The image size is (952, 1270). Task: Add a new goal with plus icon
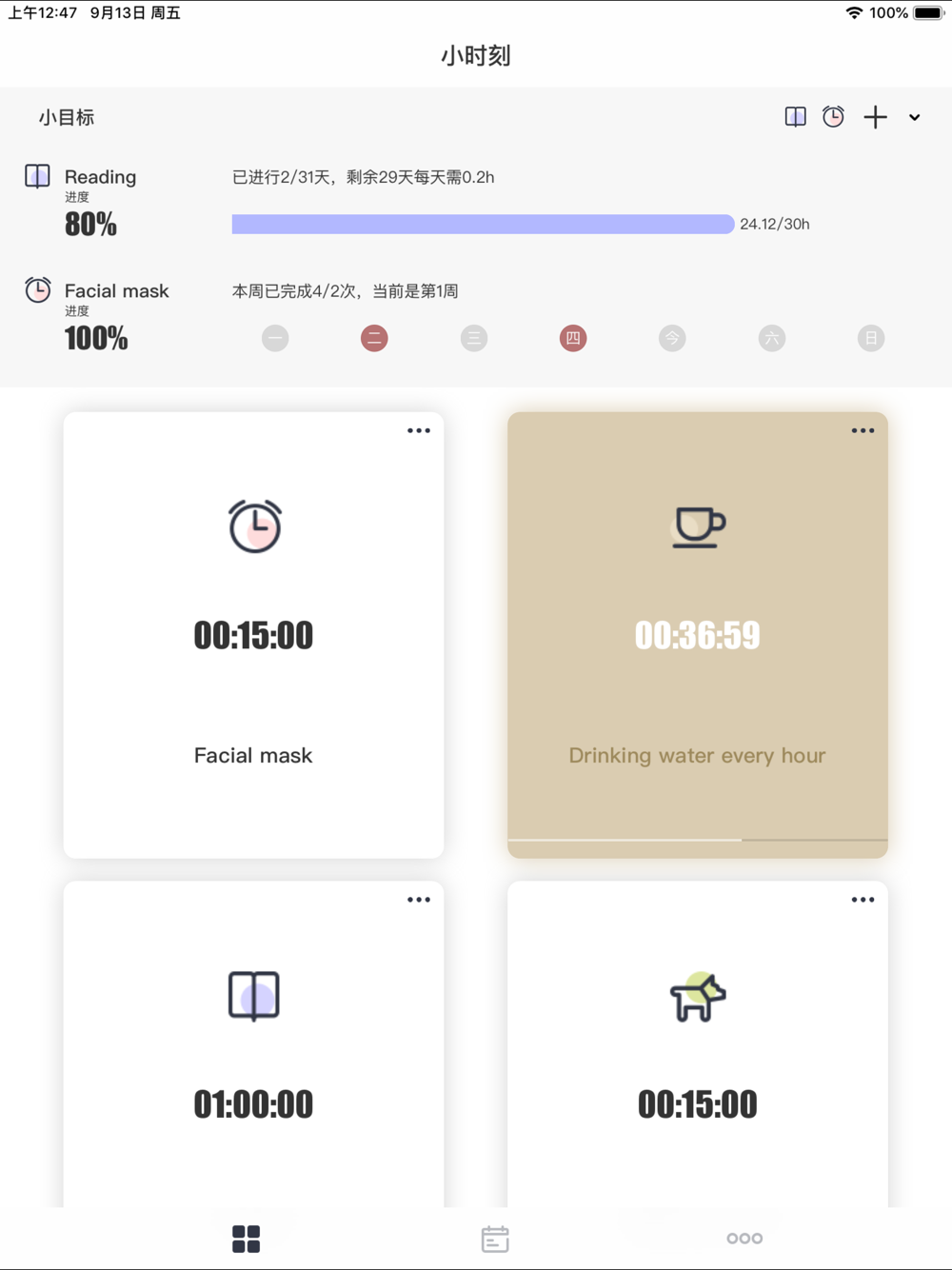[875, 117]
